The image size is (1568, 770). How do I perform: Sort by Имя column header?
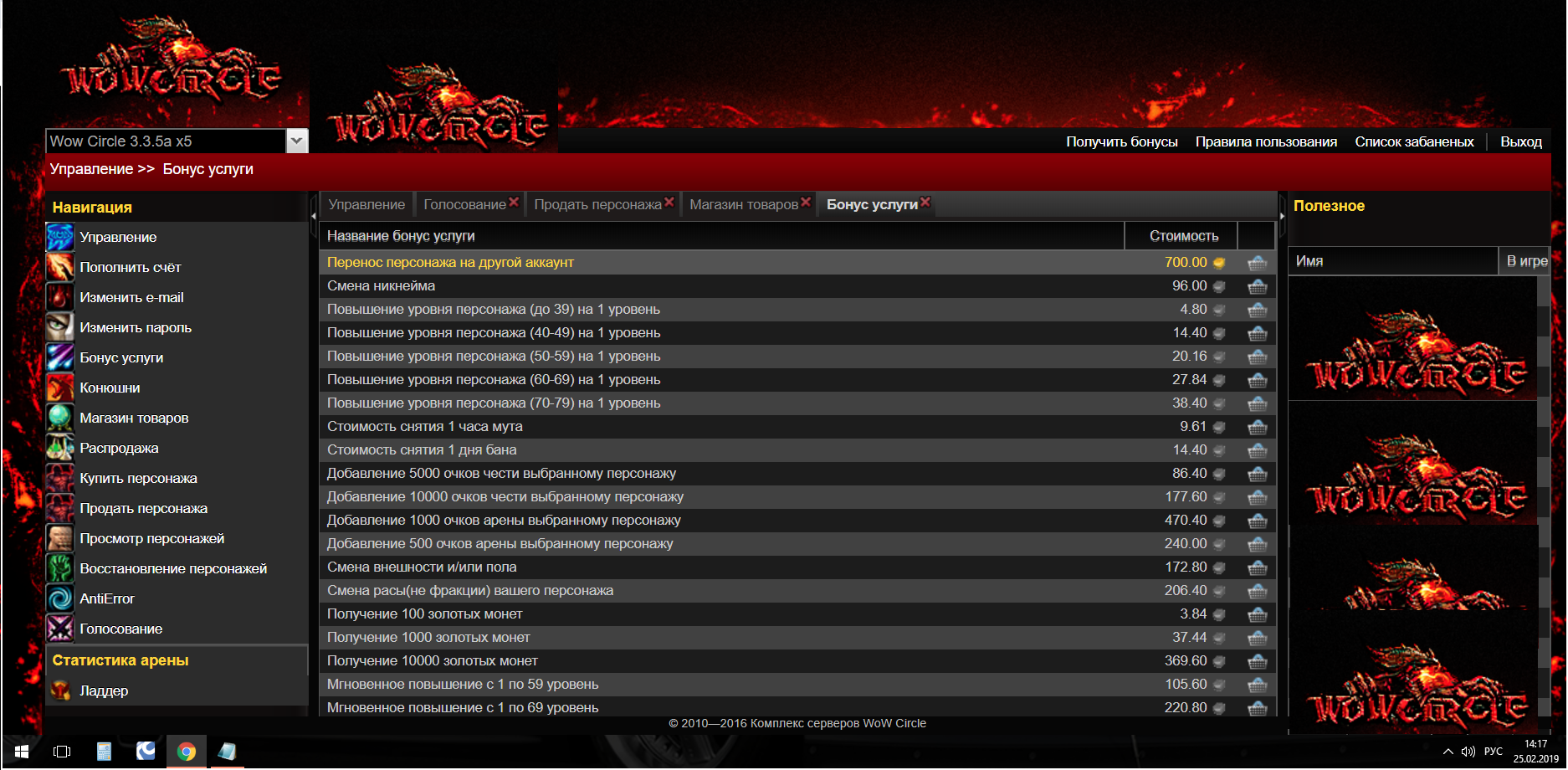pos(1392,261)
